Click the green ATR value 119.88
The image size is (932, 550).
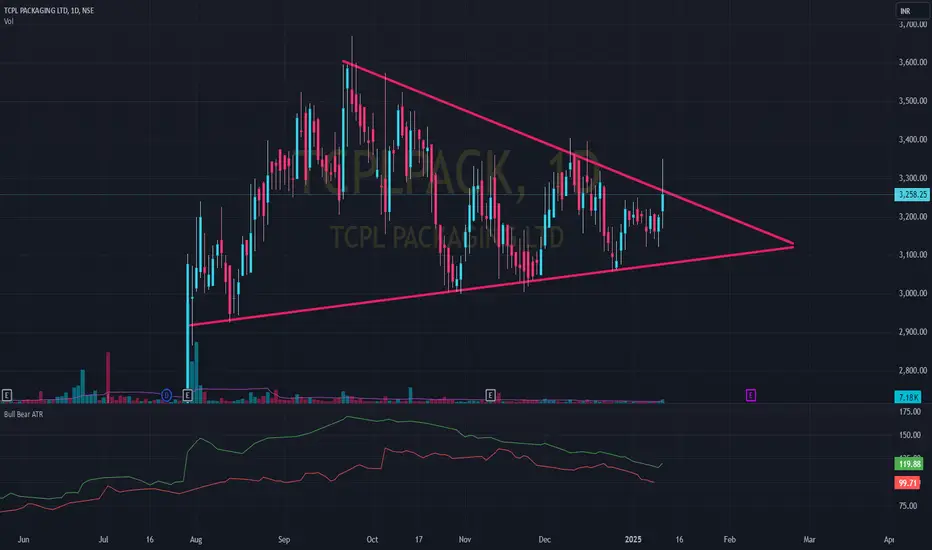coord(909,464)
